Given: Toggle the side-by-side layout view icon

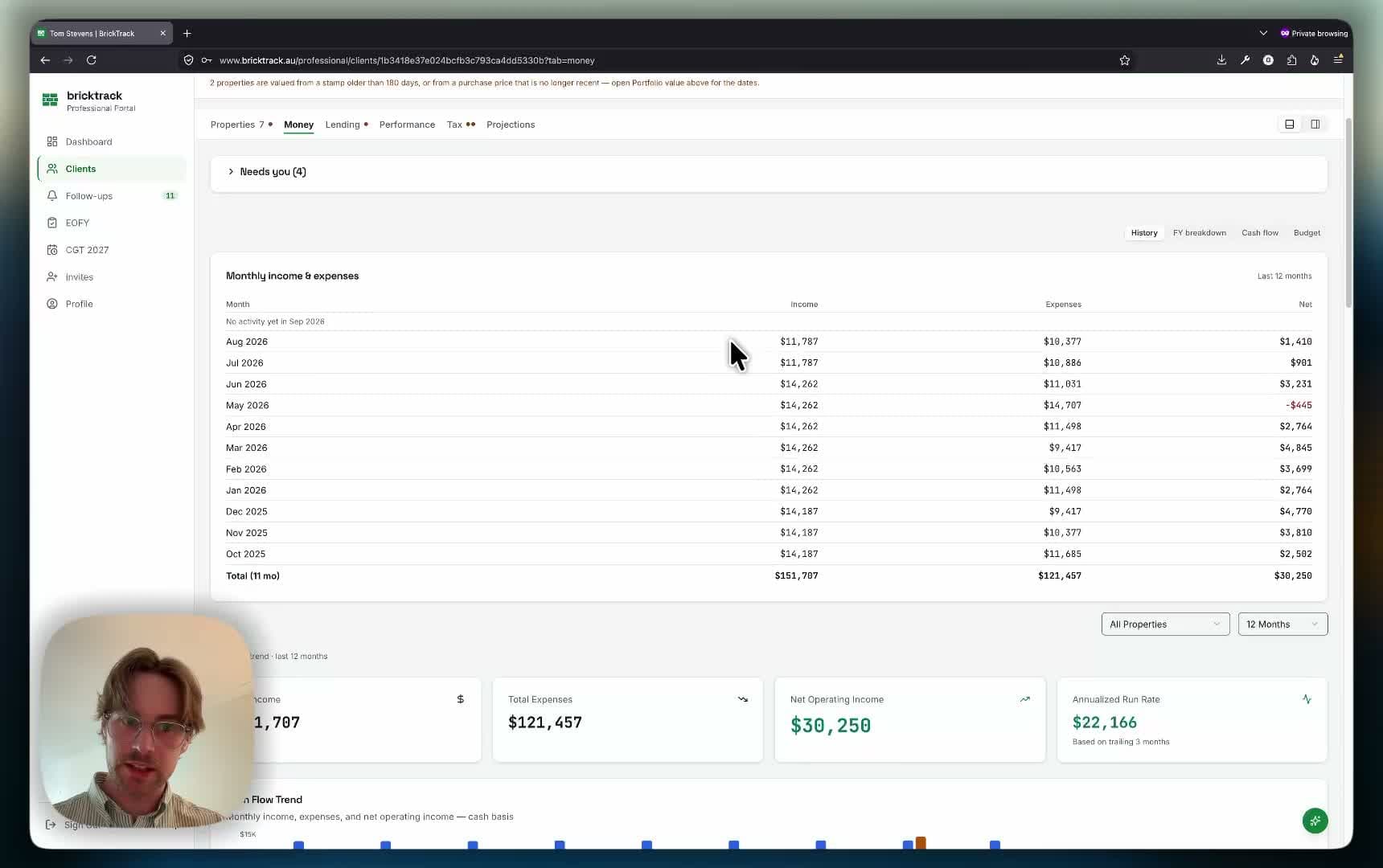Looking at the screenshot, I should click(x=1315, y=125).
